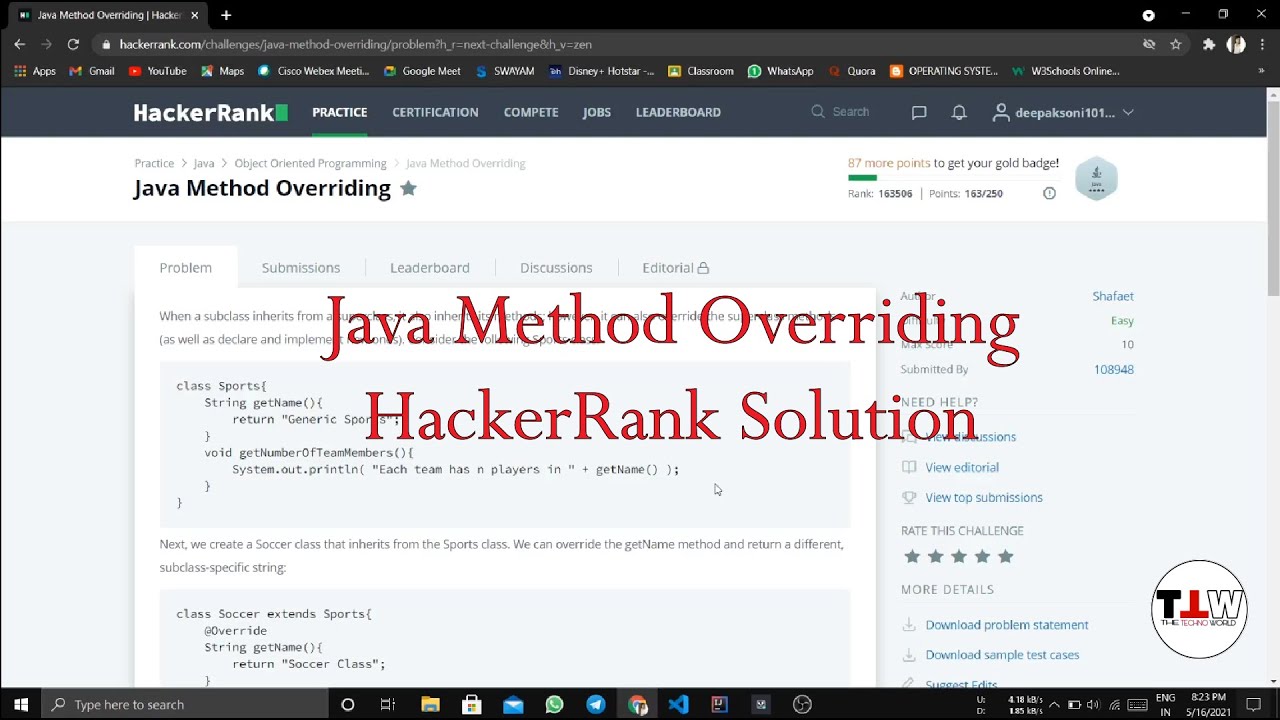
Task: Open the Windows Start menu
Action: point(21,704)
